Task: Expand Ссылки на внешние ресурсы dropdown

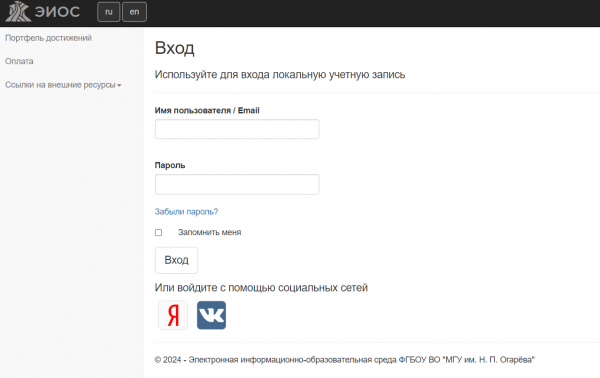Action: [x=63, y=85]
